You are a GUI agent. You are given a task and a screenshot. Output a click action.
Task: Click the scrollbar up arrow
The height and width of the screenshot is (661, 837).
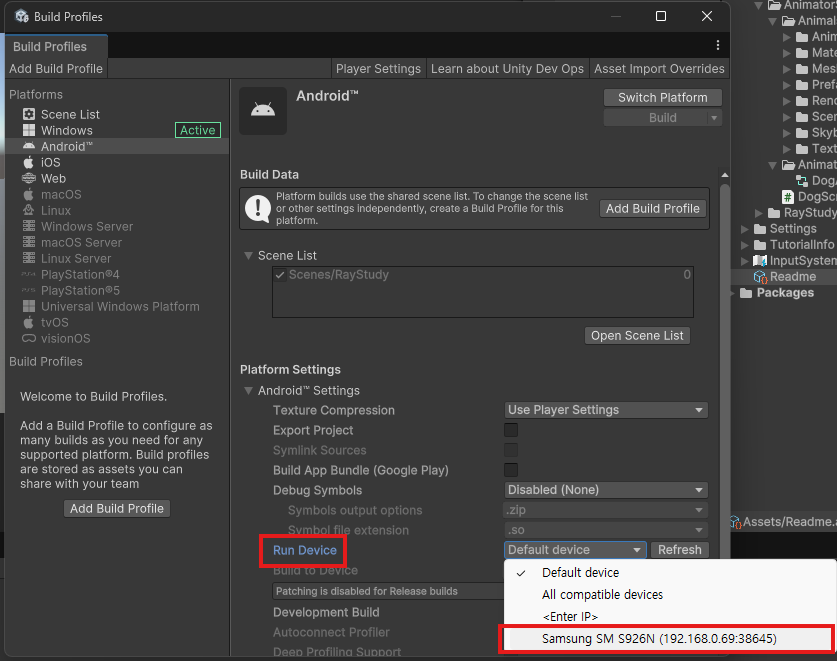[724, 175]
